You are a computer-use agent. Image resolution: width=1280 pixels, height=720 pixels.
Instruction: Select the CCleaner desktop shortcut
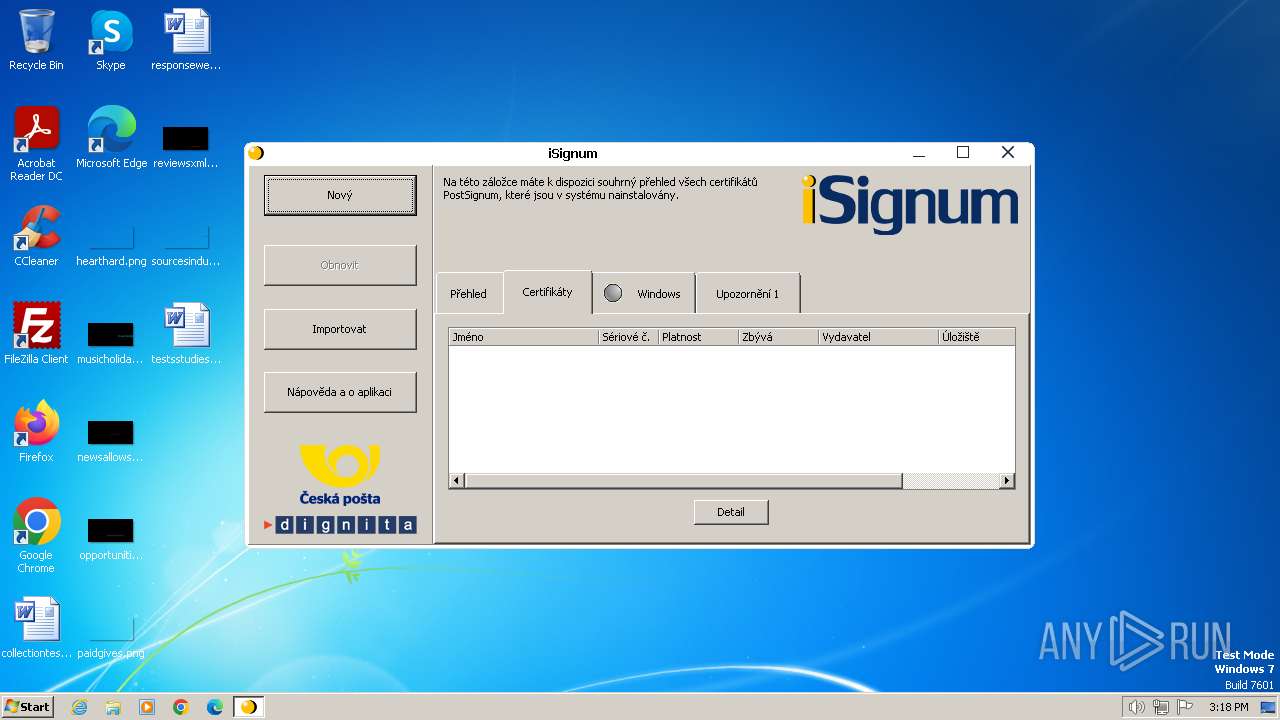pos(36,236)
